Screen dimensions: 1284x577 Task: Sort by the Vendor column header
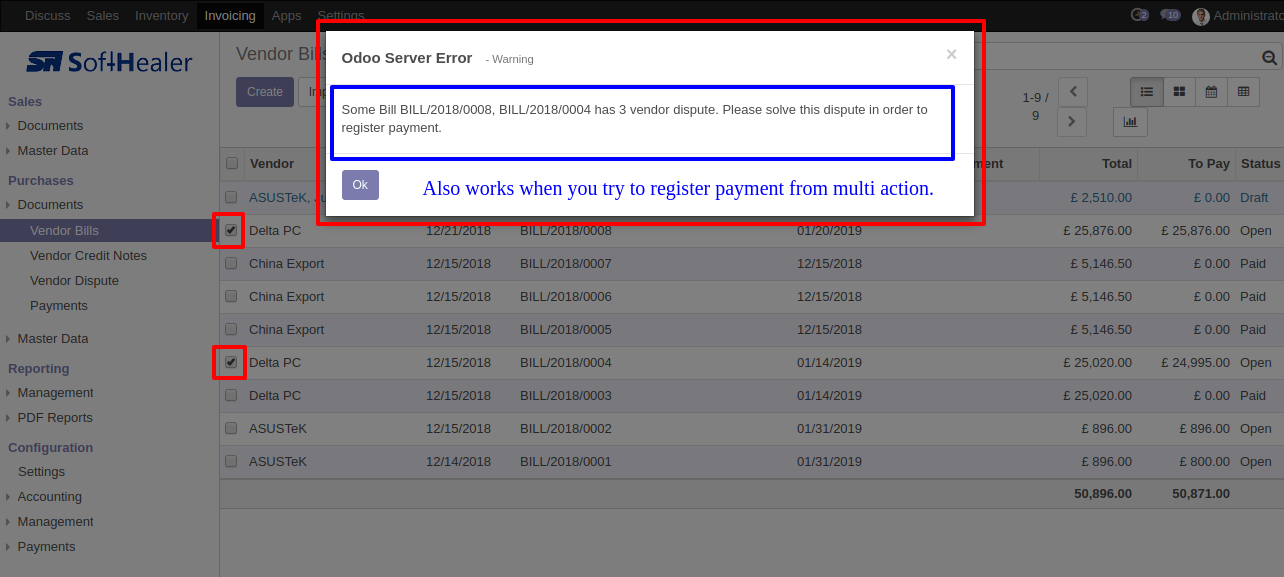coord(272,164)
